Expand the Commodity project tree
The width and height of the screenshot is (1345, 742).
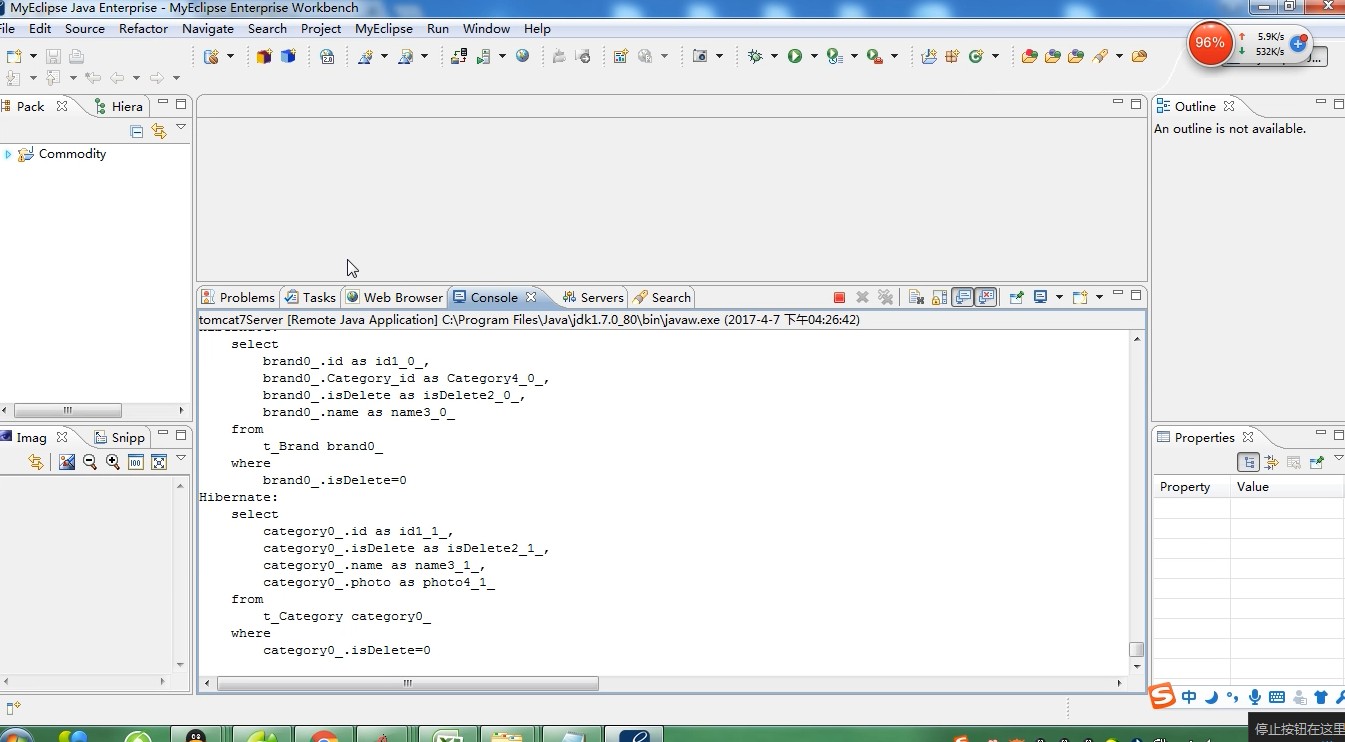(x=8, y=154)
